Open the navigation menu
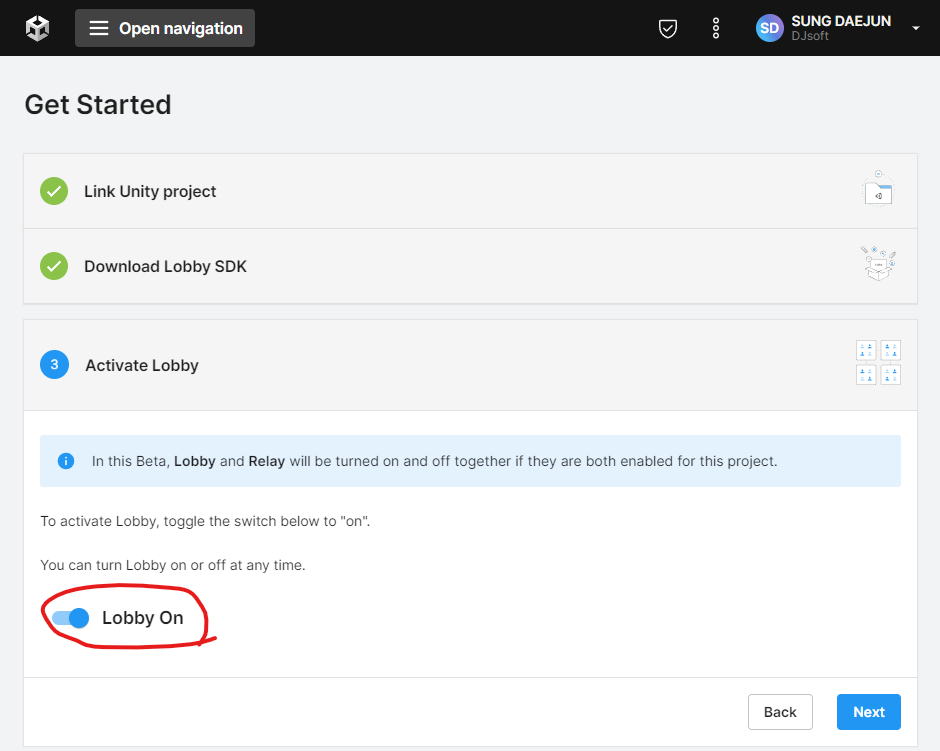Viewport: 940px width, 751px height. [x=165, y=28]
